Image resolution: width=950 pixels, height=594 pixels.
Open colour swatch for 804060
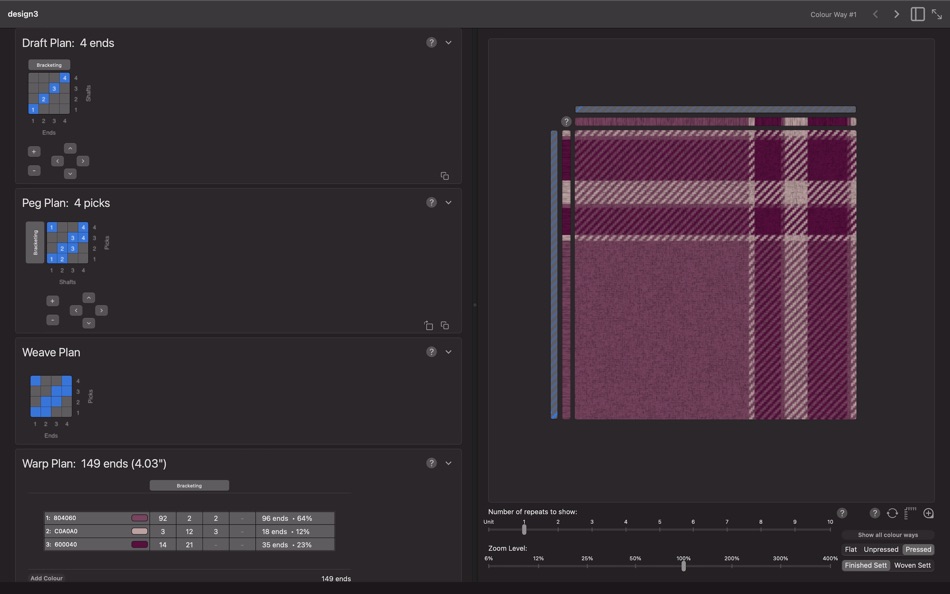(139, 518)
